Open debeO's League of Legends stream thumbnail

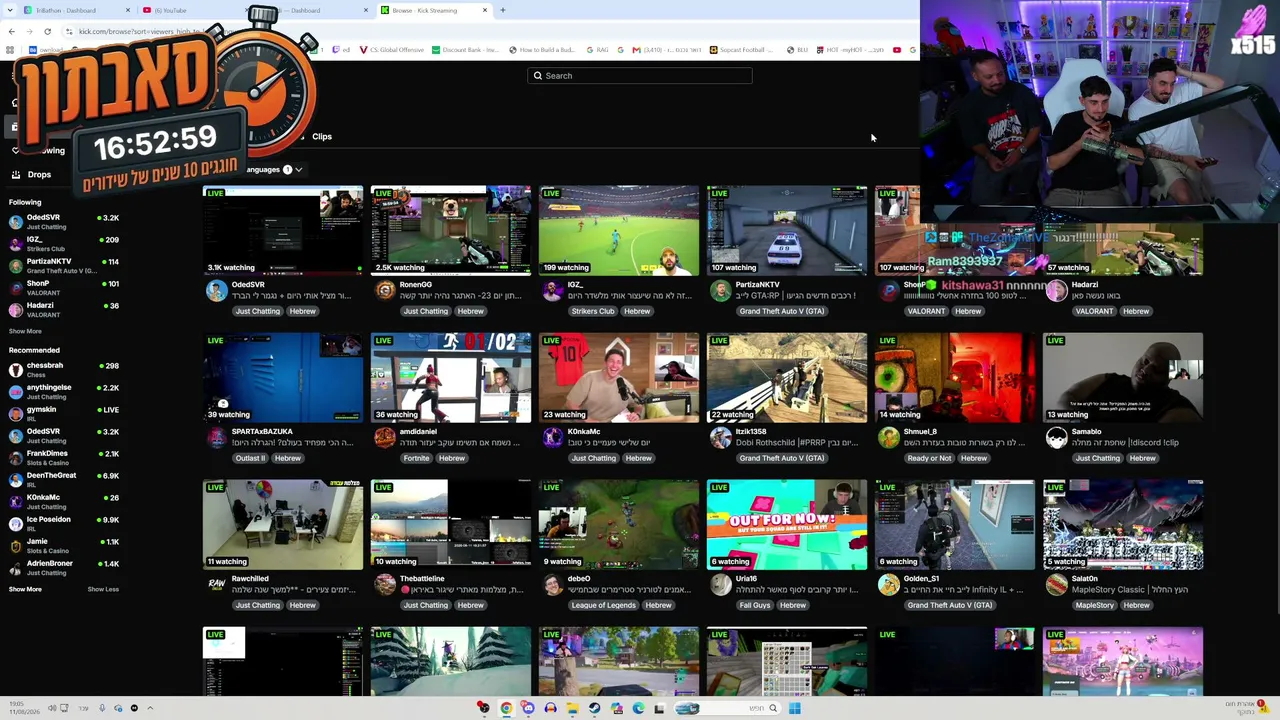pyautogui.click(x=619, y=524)
